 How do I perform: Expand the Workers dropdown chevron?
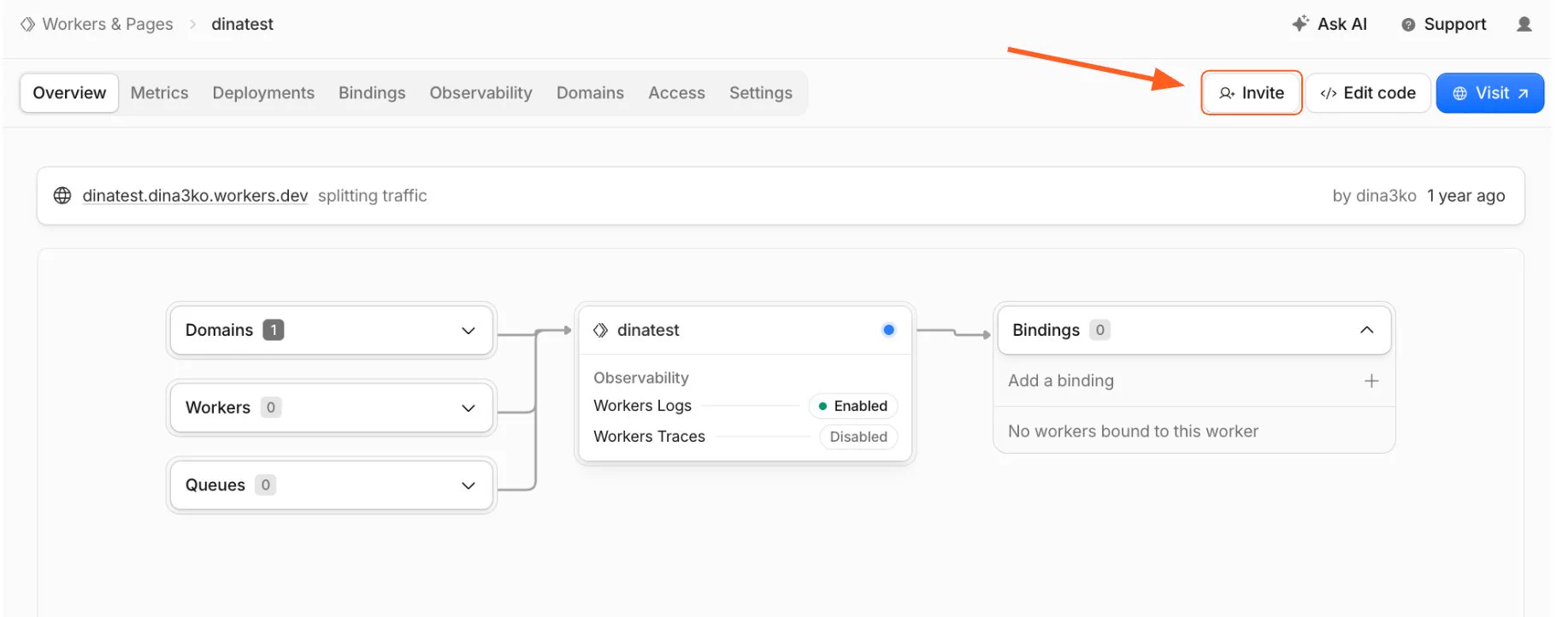[x=469, y=408]
